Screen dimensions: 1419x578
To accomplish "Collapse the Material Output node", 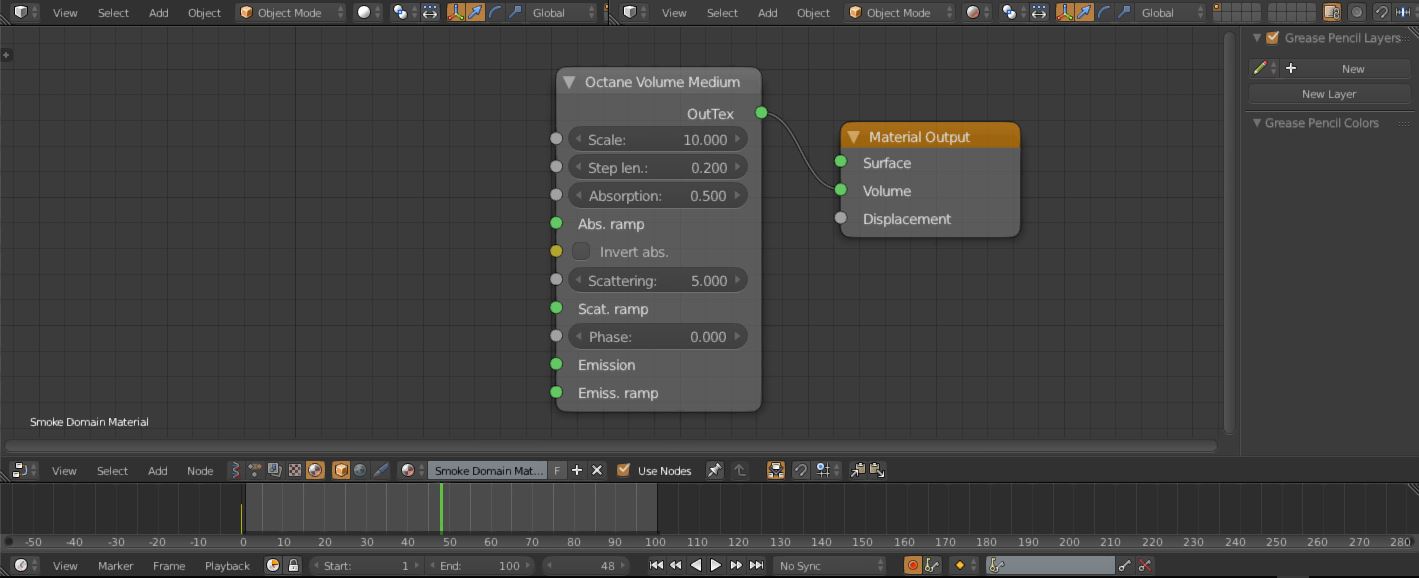I will coord(853,137).
